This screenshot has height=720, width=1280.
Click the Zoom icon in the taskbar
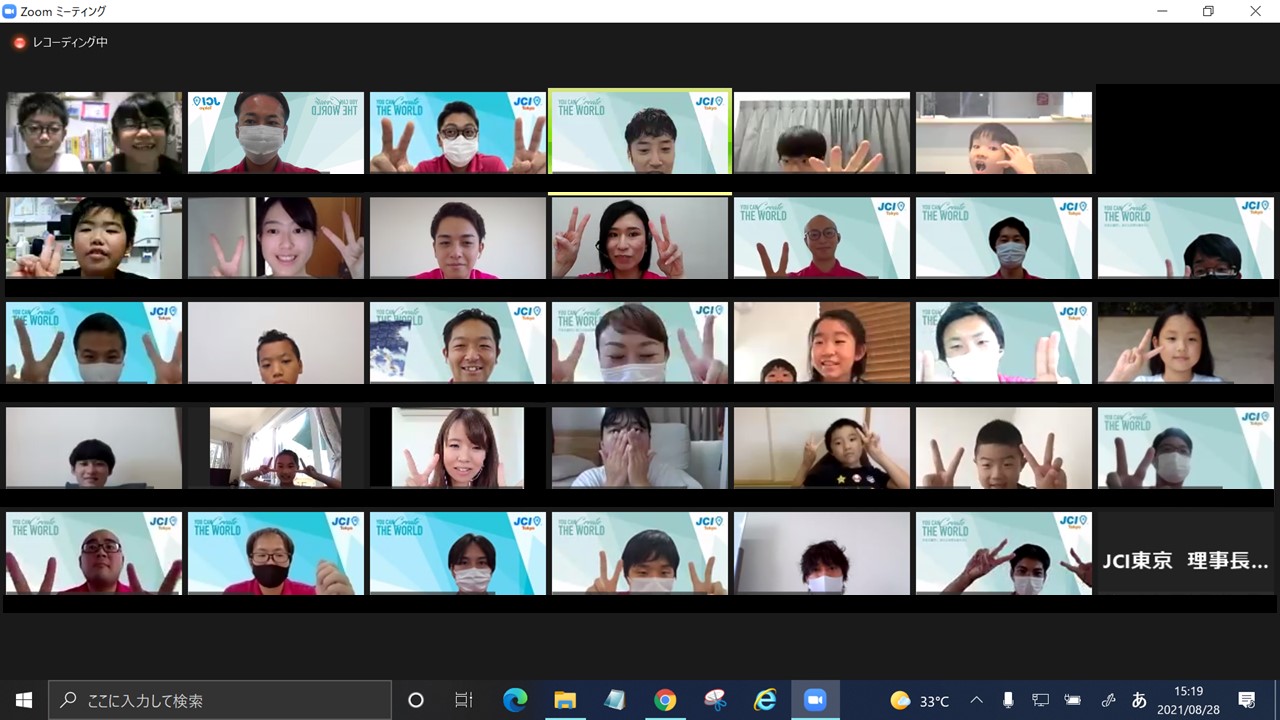(815, 700)
